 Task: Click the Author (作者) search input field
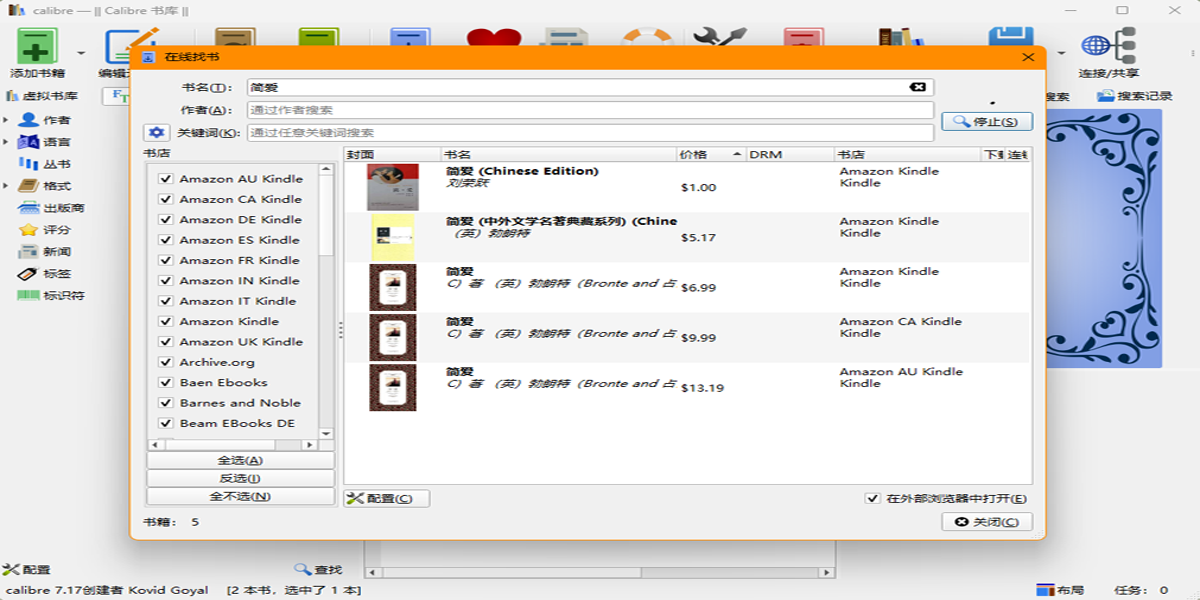(x=590, y=110)
